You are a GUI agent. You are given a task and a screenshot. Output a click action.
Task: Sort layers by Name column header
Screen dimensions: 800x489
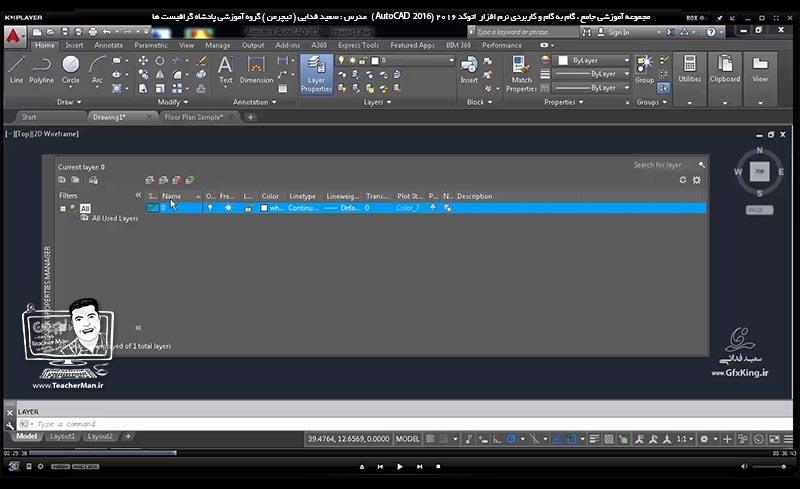pos(171,196)
